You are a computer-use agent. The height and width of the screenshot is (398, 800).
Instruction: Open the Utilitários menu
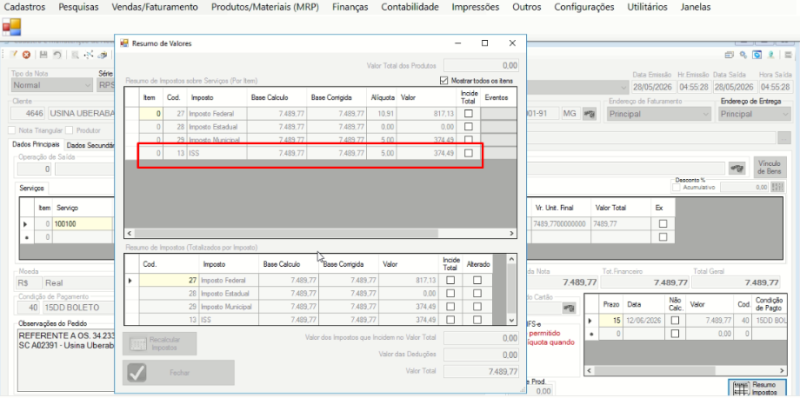pos(647,7)
